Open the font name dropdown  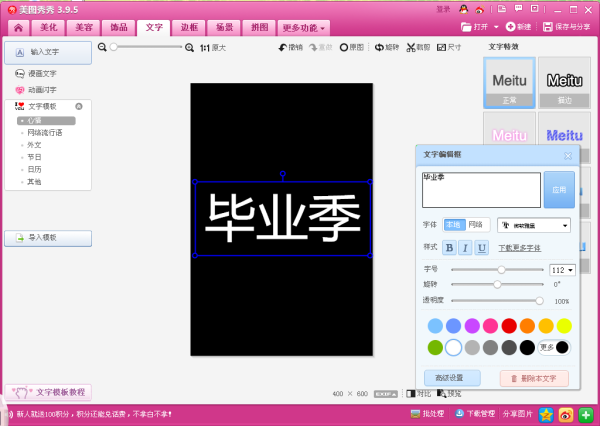tap(534, 225)
